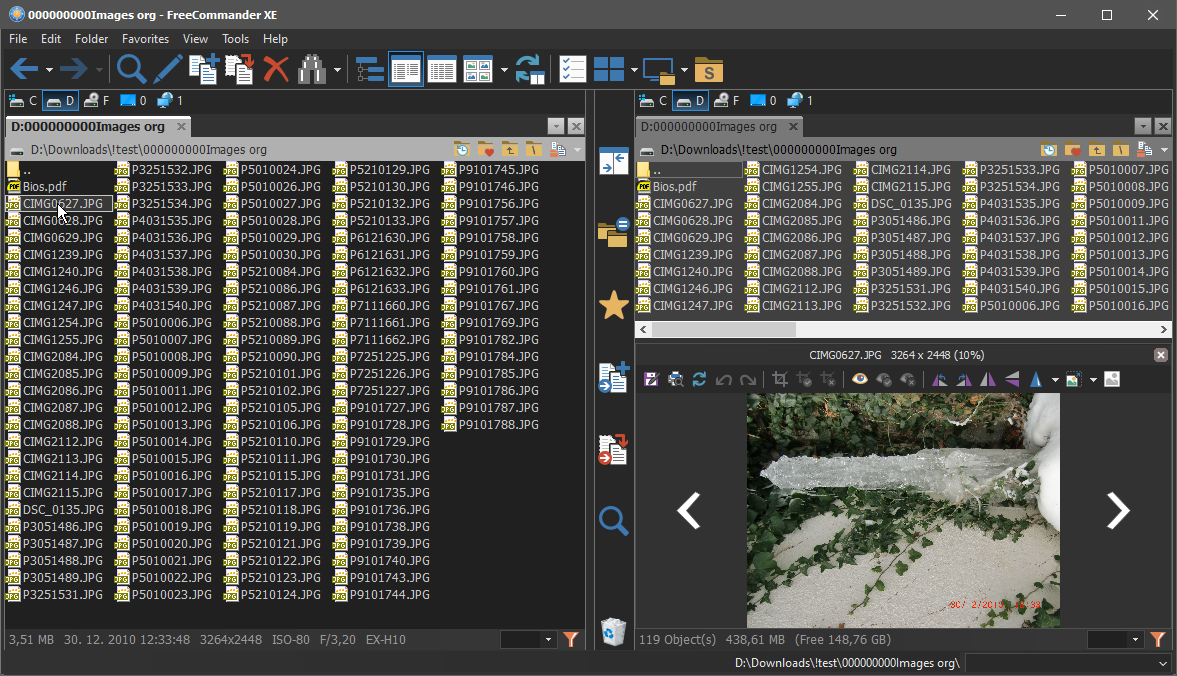
Task: Click the Synchronize folders icon
Action: (530, 69)
